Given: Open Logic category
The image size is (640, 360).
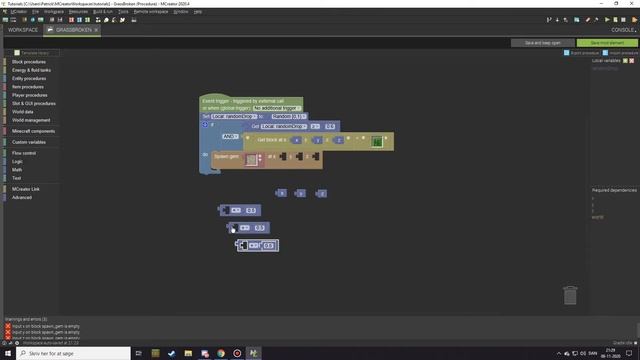Looking at the screenshot, I should pos(17,162).
